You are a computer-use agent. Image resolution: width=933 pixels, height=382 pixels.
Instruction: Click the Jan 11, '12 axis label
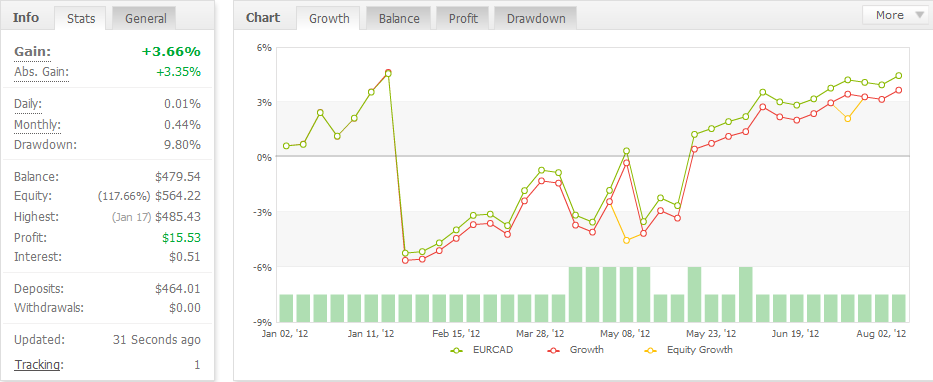[370, 334]
